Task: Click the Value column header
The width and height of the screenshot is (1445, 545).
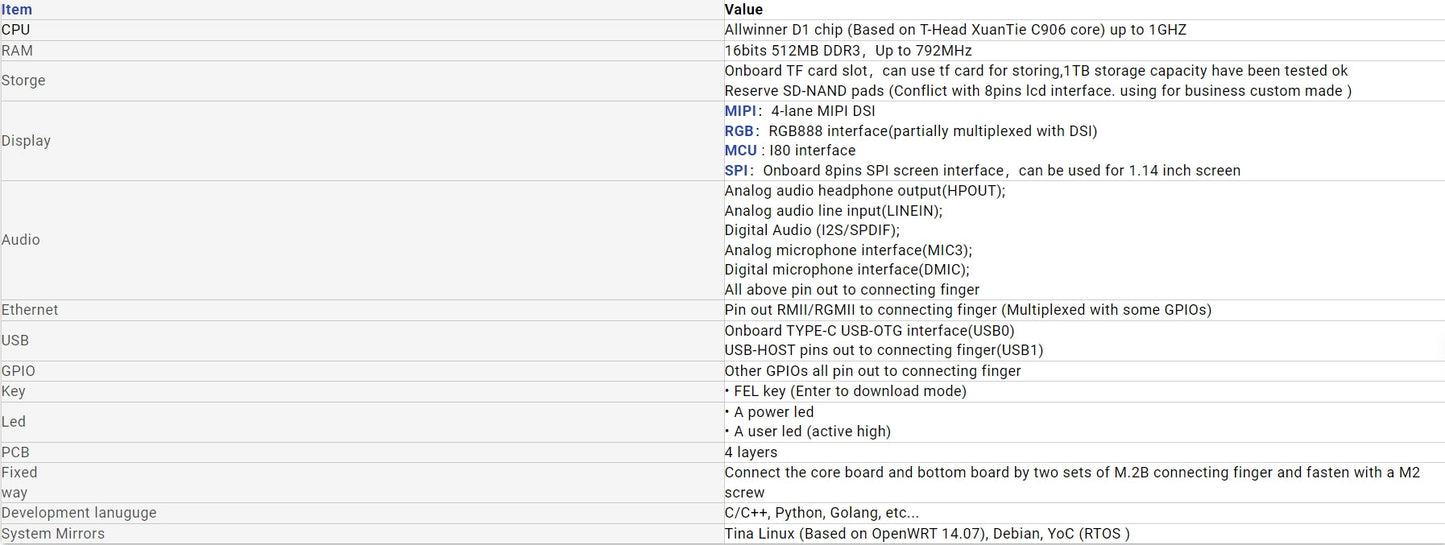Action: point(743,10)
